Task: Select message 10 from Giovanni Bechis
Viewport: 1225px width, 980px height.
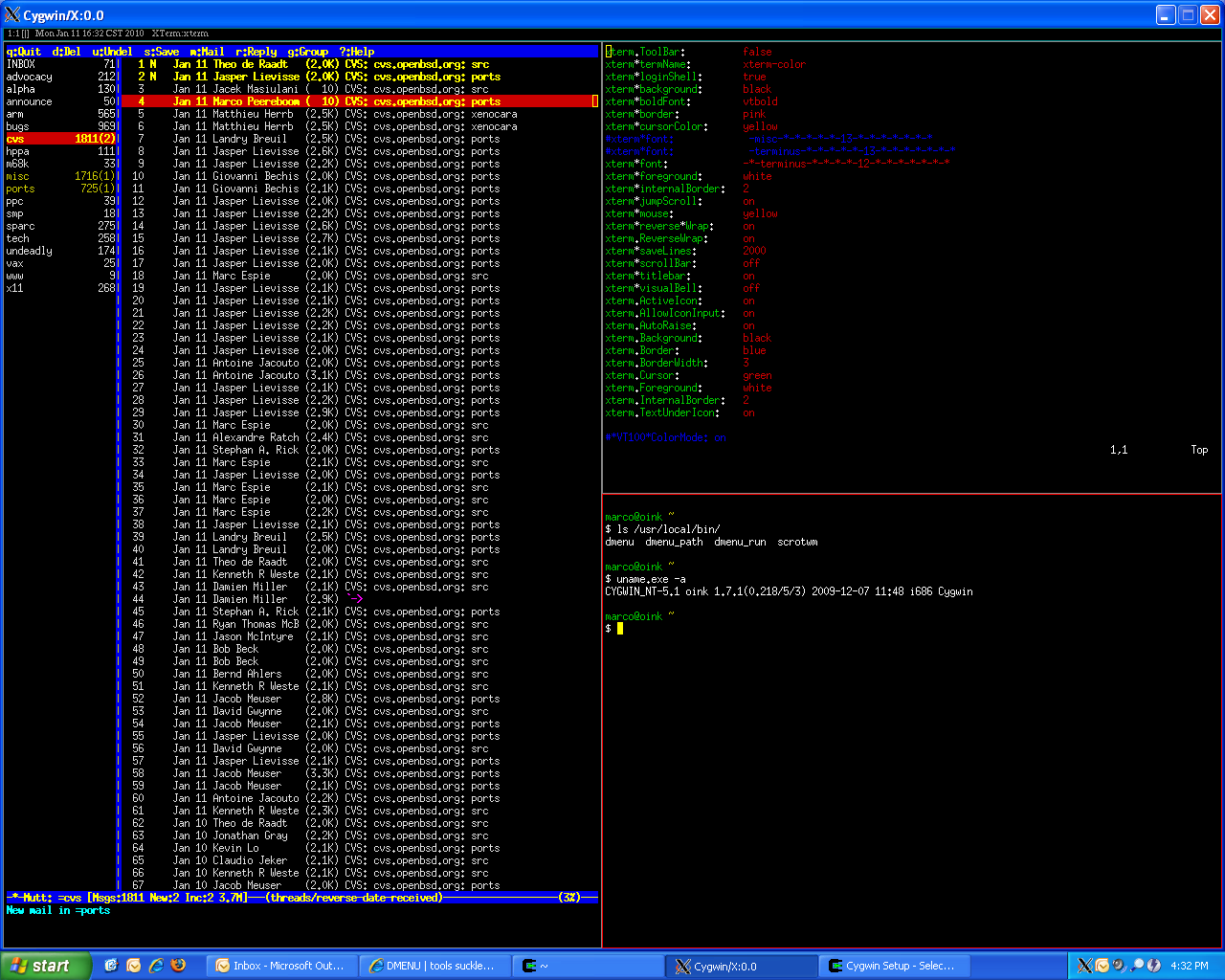Action: tap(360, 176)
